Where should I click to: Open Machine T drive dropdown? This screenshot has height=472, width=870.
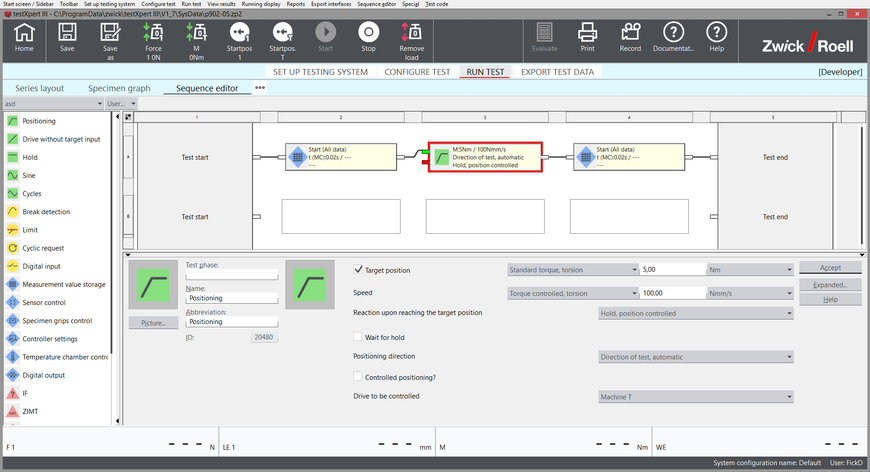click(696, 397)
